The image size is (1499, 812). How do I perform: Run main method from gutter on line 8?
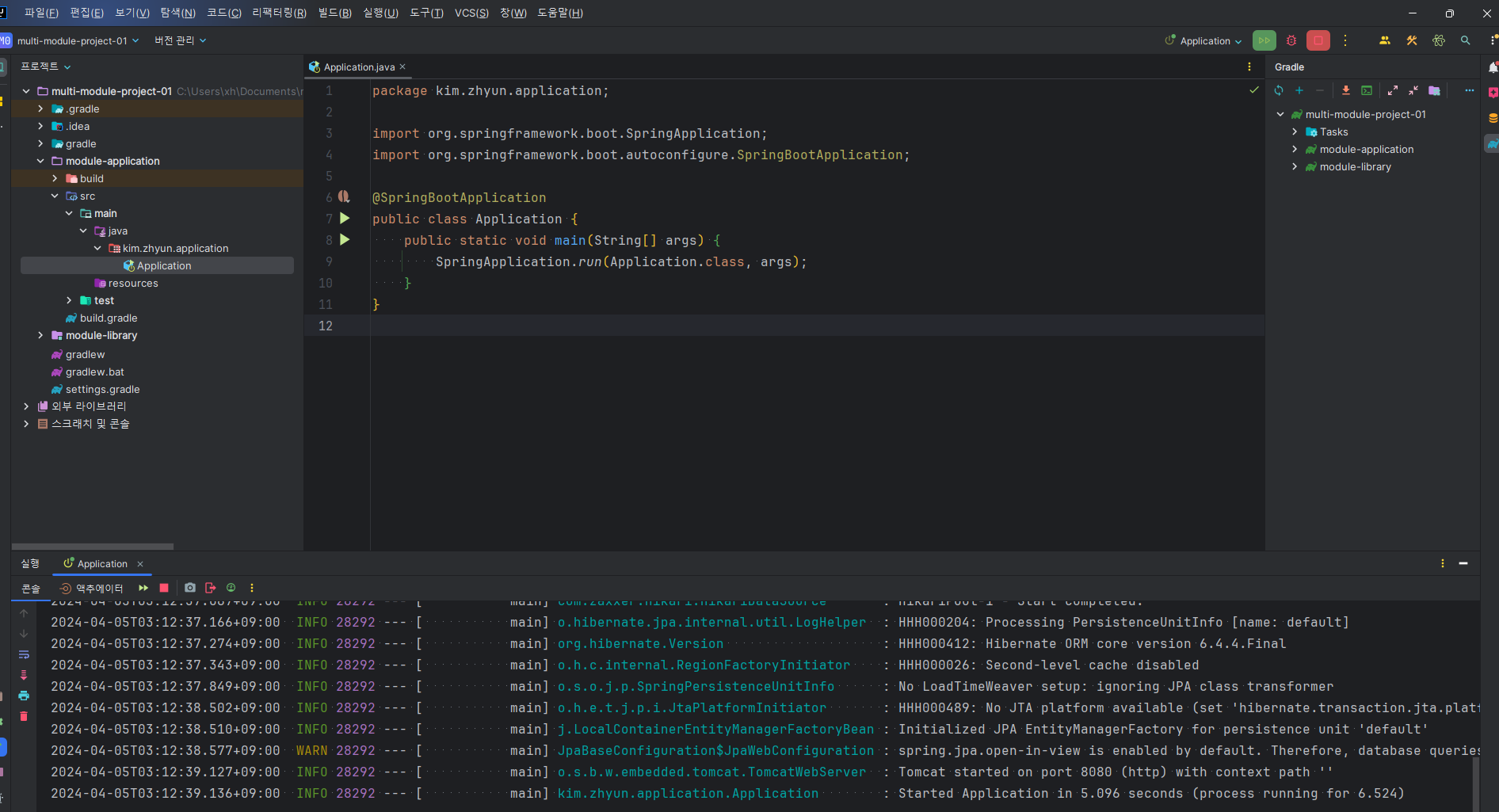(345, 239)
